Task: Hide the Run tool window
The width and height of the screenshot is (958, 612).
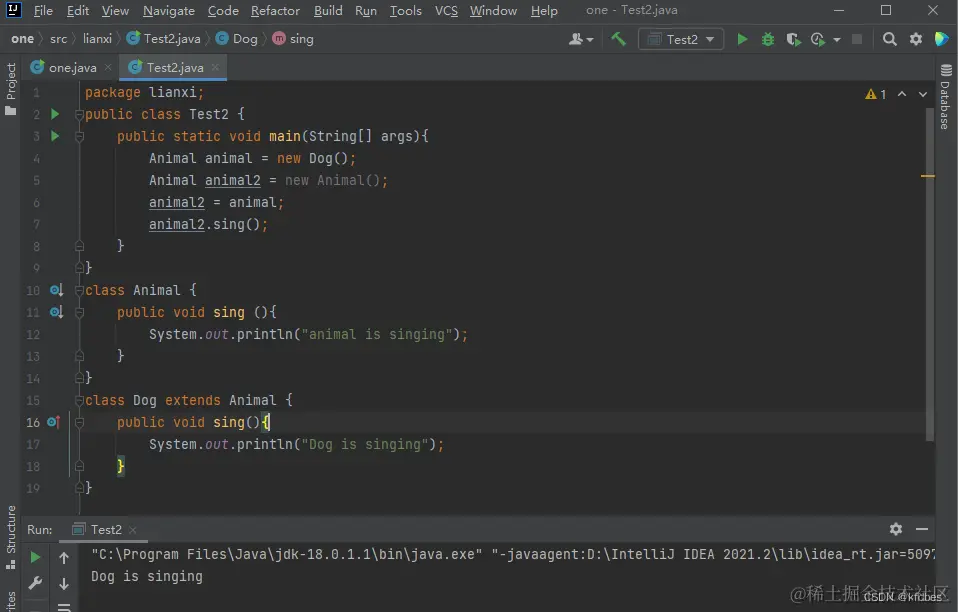Action: click(x=922, y=529)
